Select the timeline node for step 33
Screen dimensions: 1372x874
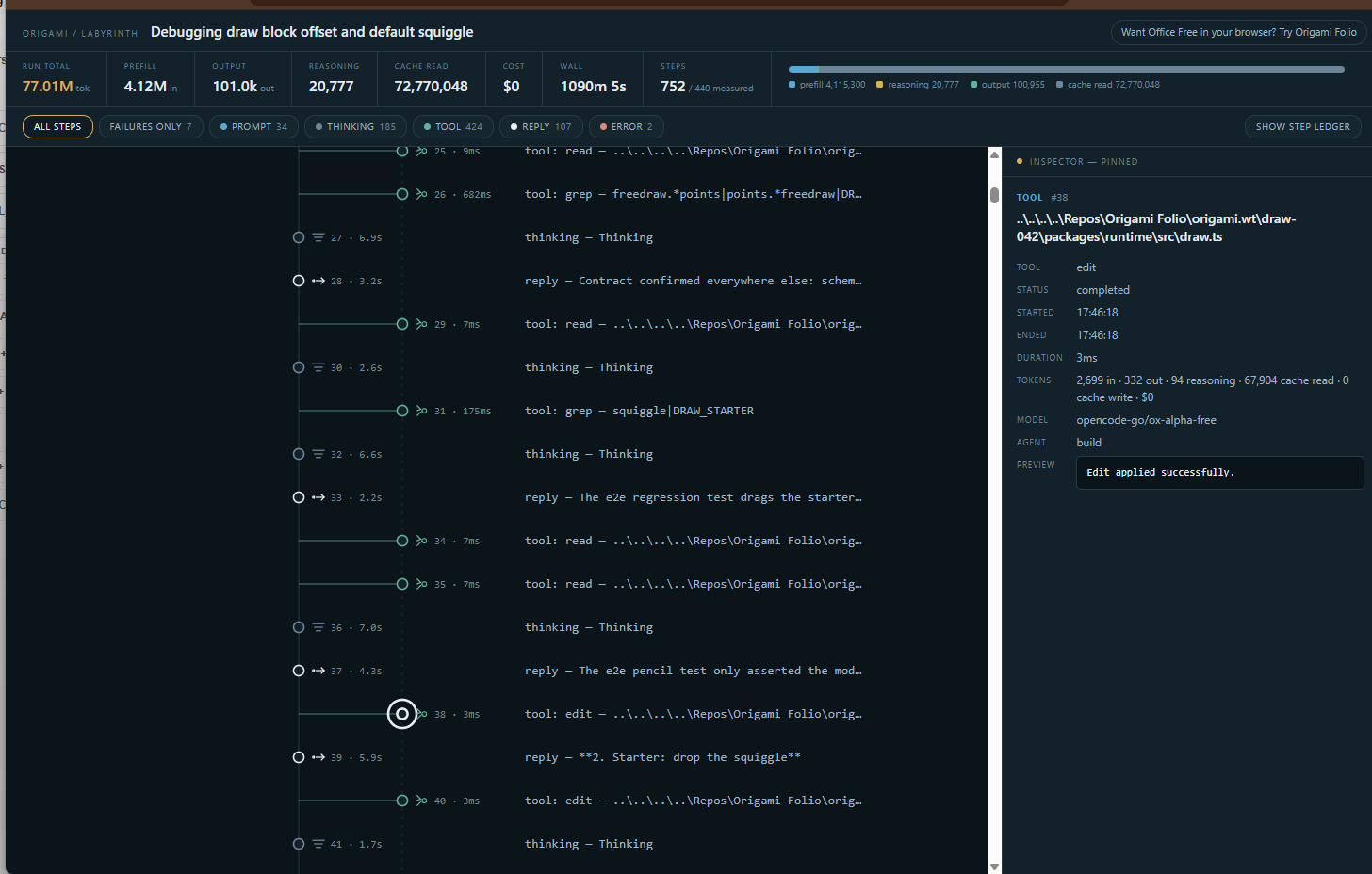click(x=299, y=497)
